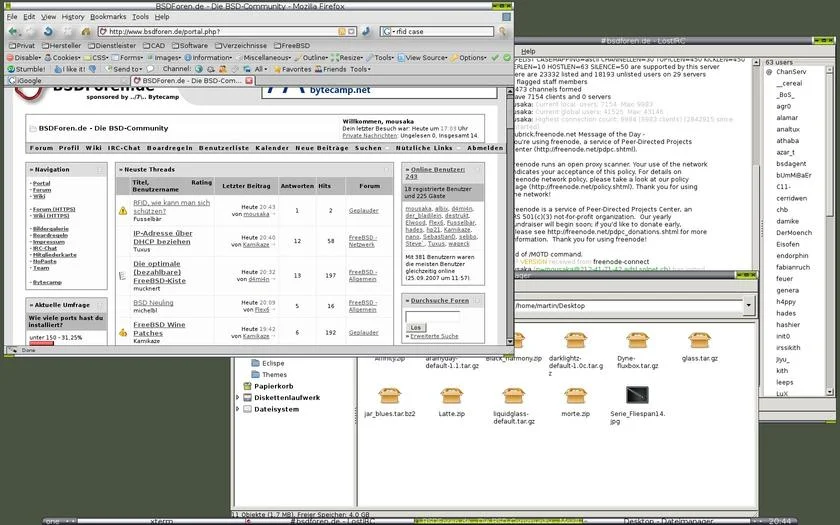Open the Disable dropdown in Web Developer toolbar
The image size is (840, 525).
tap(24, 57)
